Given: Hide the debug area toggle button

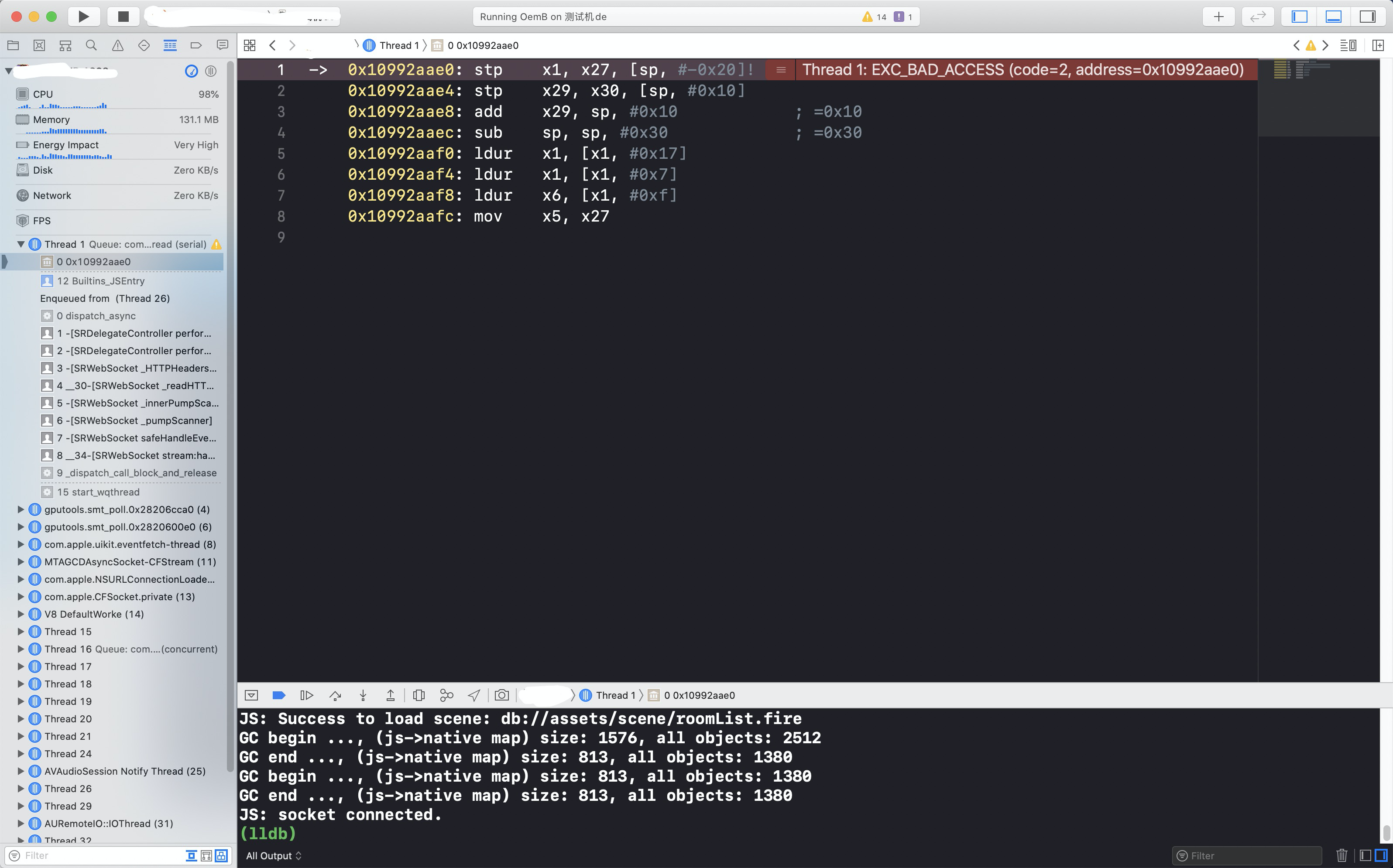Looking at the screenshot, I should (251, 695).
